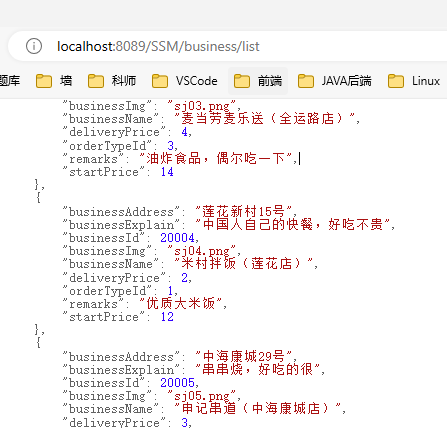447x428 pixels.
Task: Click the localhost:8089/SSM/business/list address field
Action: click(228, 46)
